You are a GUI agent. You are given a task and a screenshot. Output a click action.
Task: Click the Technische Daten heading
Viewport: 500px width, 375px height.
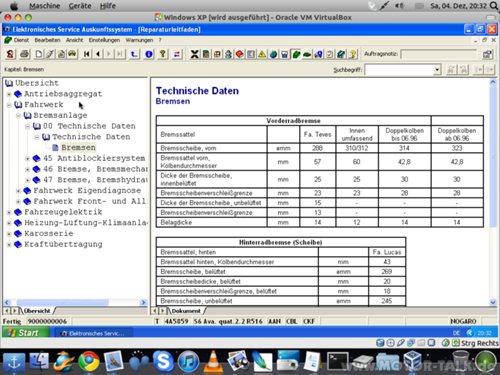coord(197,91)
